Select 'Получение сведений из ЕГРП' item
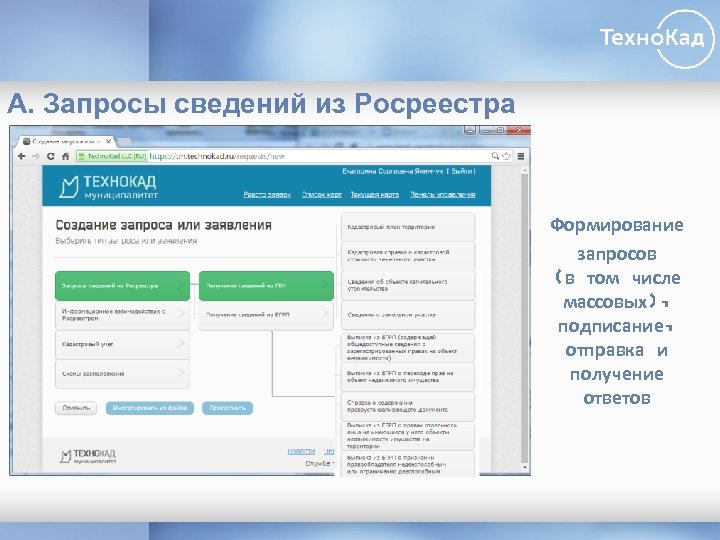Viewport: 720px width, 540px height. pos(266,315)
